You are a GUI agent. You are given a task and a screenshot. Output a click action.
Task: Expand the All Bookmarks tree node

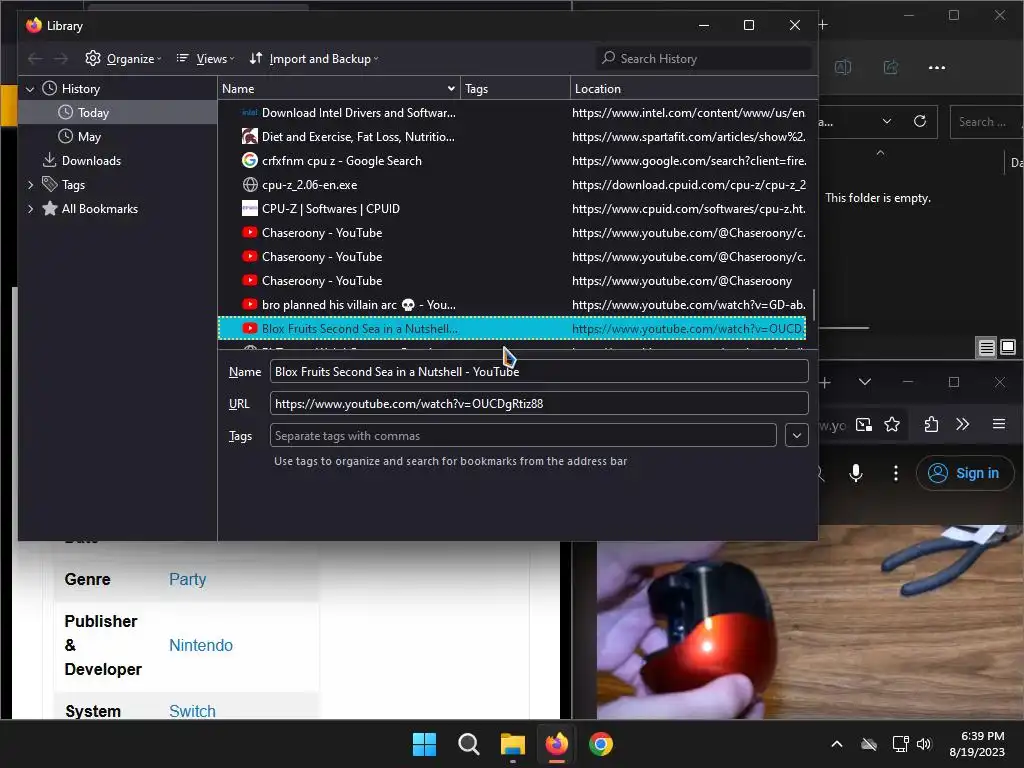[x=30, y=209]
